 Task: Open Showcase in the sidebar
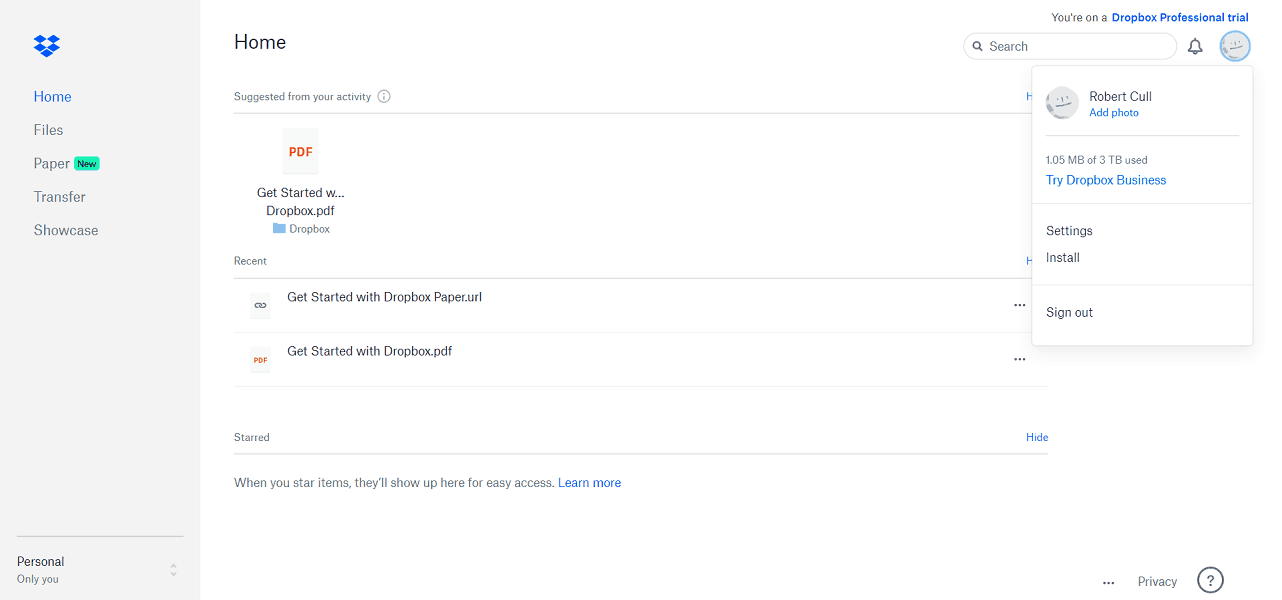[66, 230]
